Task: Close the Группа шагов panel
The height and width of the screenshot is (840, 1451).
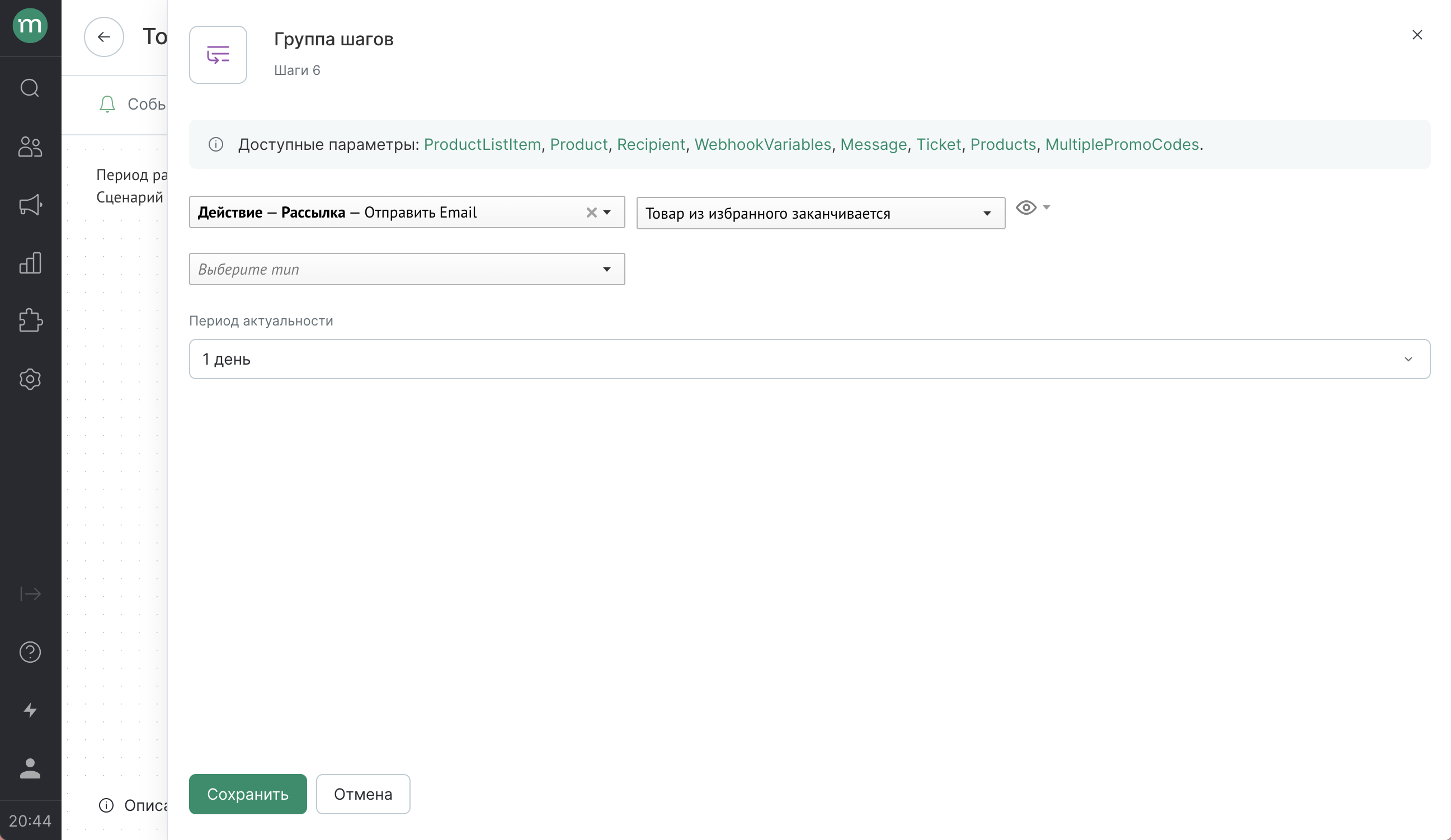Action: (x=1417, y=35)
